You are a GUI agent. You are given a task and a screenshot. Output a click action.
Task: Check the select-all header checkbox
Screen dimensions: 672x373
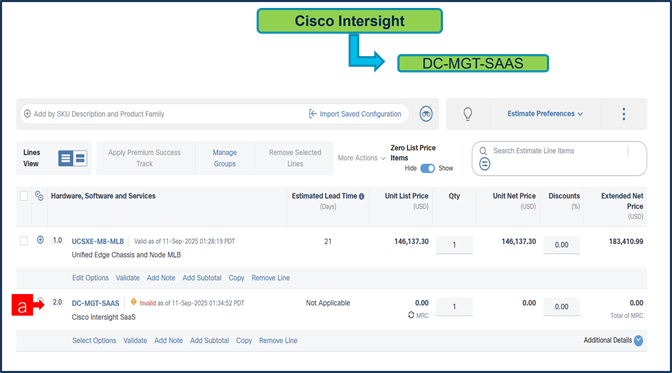click(24, 196)
